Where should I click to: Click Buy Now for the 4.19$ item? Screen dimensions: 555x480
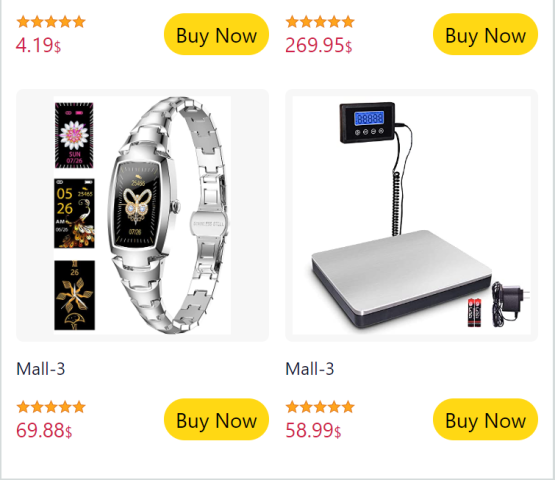click(x=216, y=34)
